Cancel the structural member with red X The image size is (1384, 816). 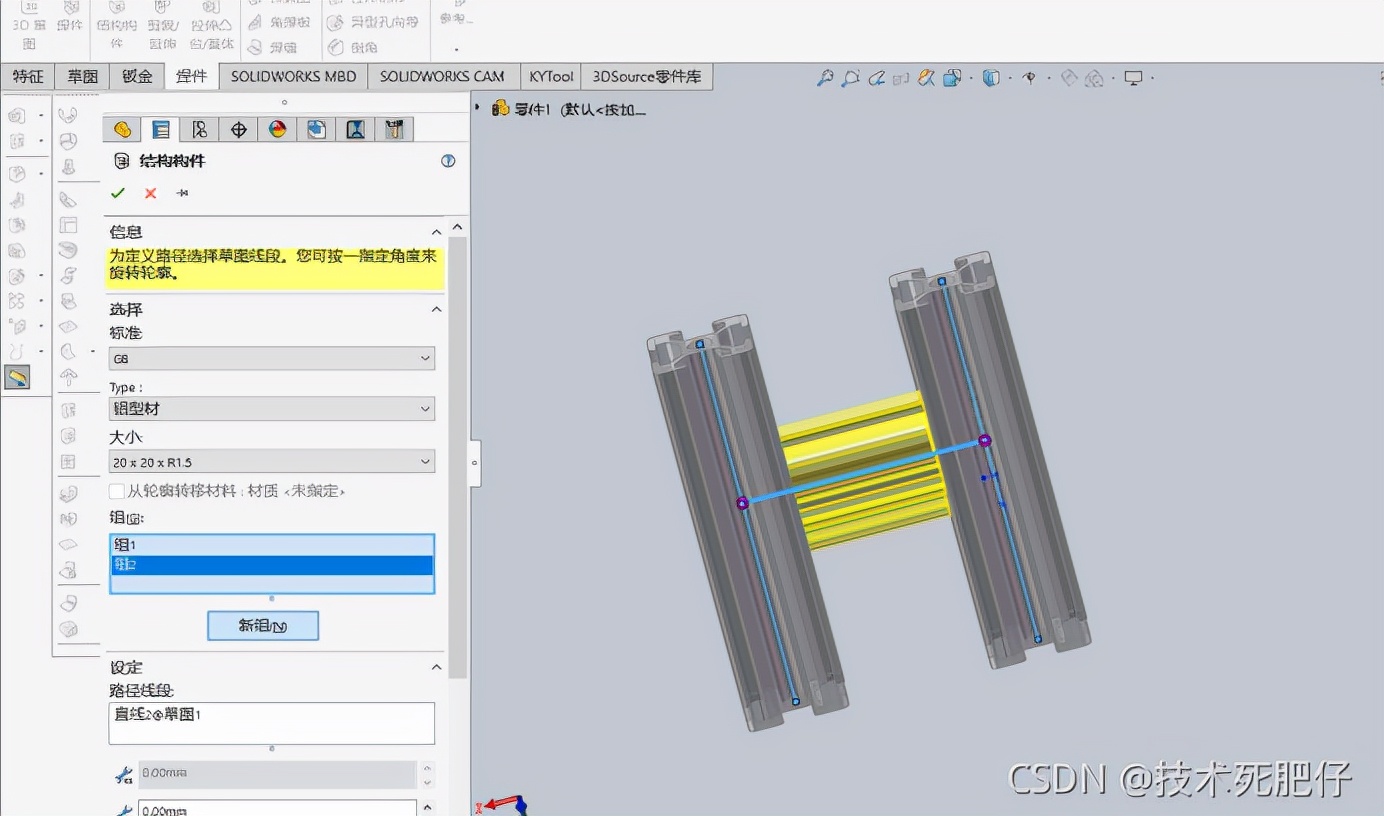click(x=150, y=193)
